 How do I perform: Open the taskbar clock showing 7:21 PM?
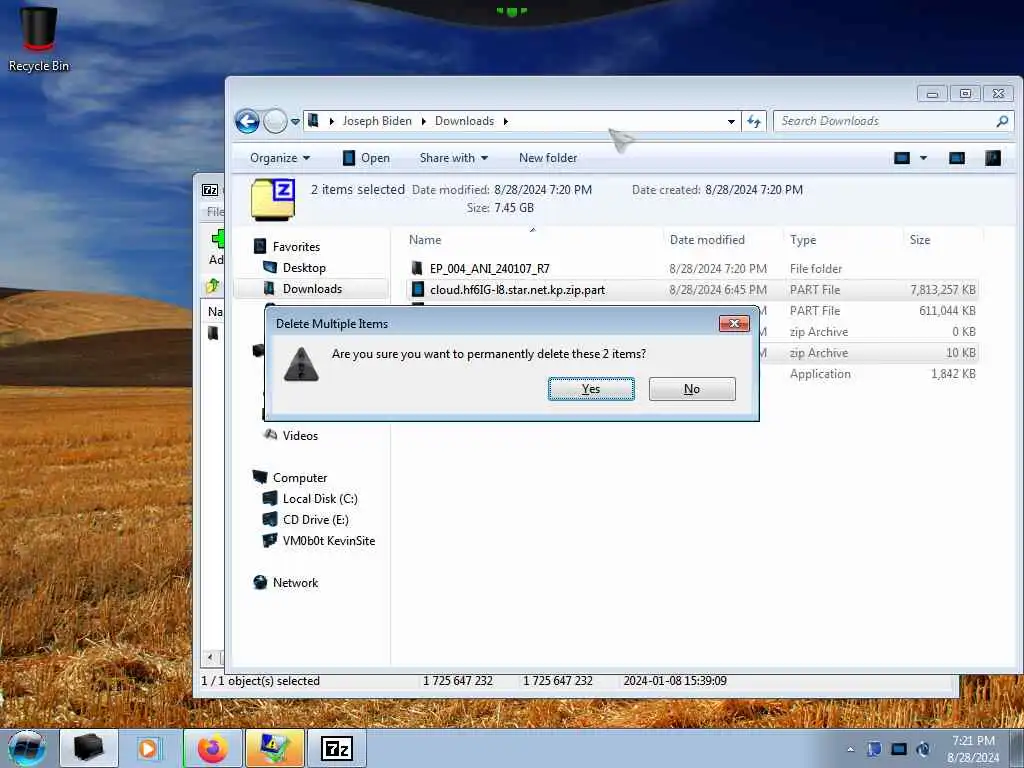[973, 749]
